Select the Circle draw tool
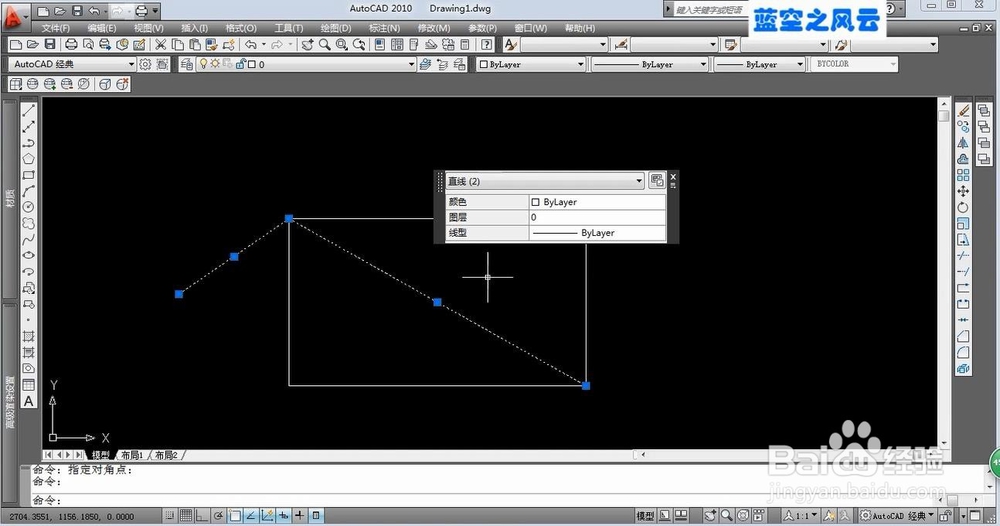Screen dimensions: 1000x526 (29, 207)
